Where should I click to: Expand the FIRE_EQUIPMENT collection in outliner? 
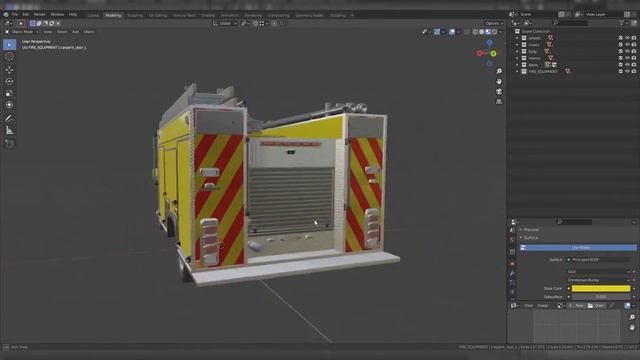(517, 71)
